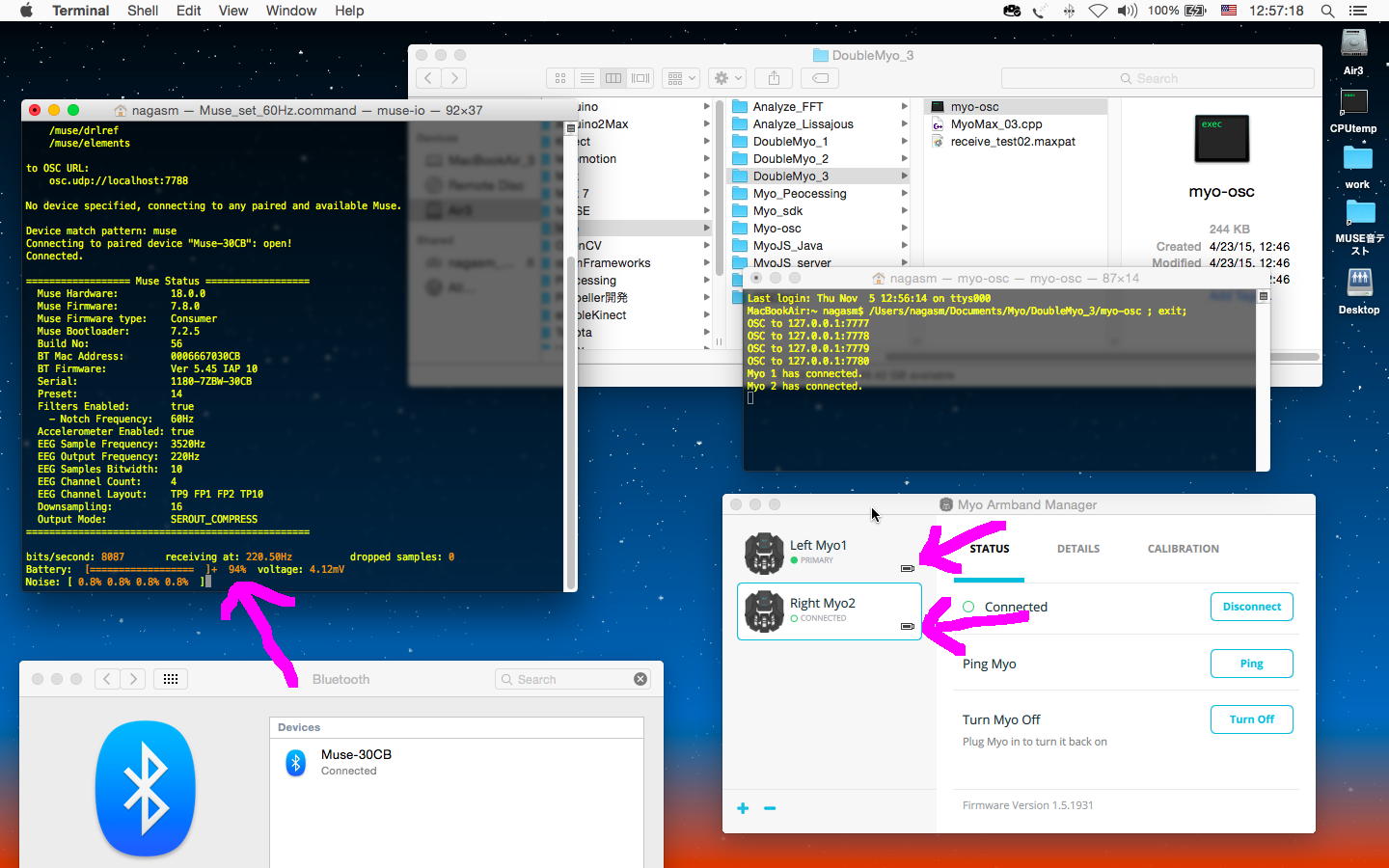Click the split pane icon in myo-osc terminal
The image size is (1389, 868).
click(x=1263, y=296)
